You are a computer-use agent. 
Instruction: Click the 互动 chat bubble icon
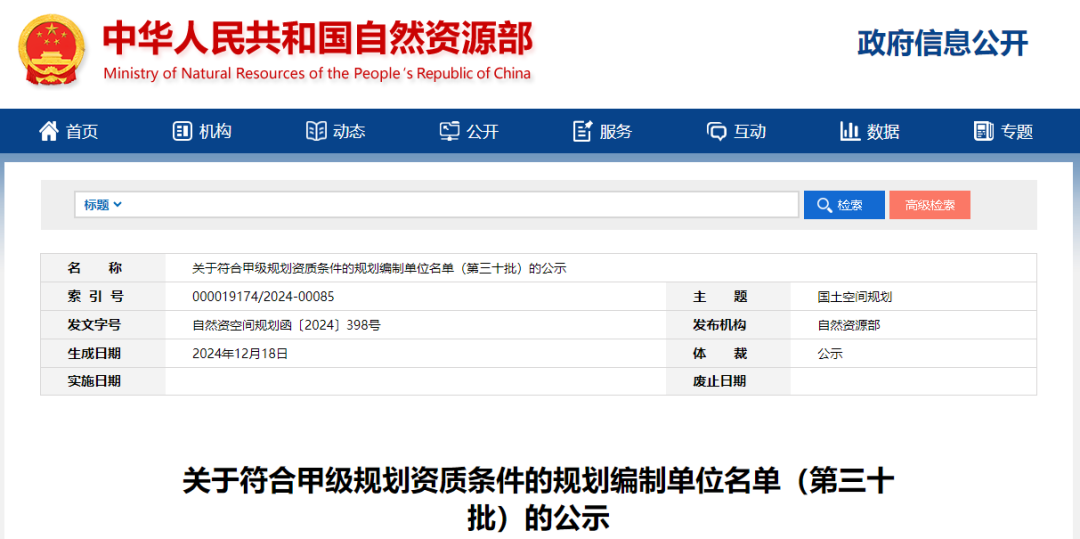[x=716, y=131]
